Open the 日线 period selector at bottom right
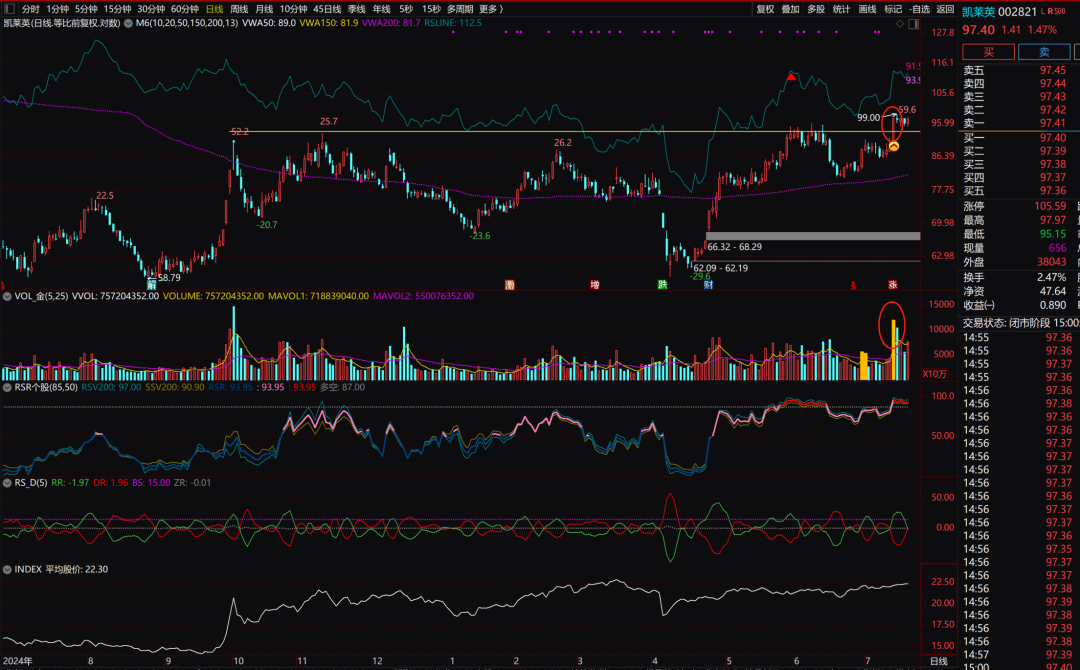The image size is (1080, 670). tap(938, 661)
